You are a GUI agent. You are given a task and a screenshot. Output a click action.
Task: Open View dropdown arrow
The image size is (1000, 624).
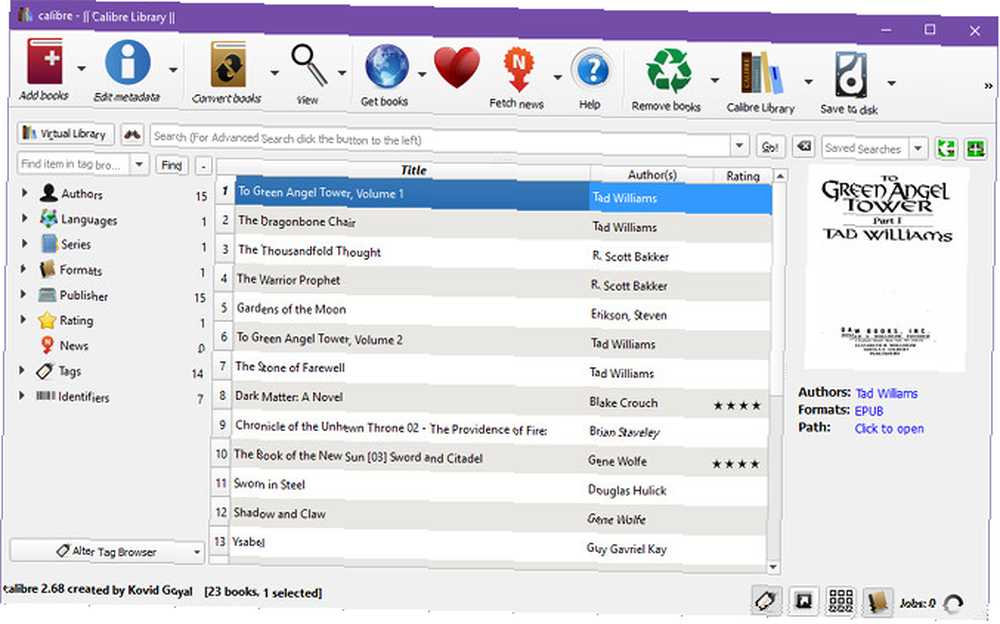(342, 73)
